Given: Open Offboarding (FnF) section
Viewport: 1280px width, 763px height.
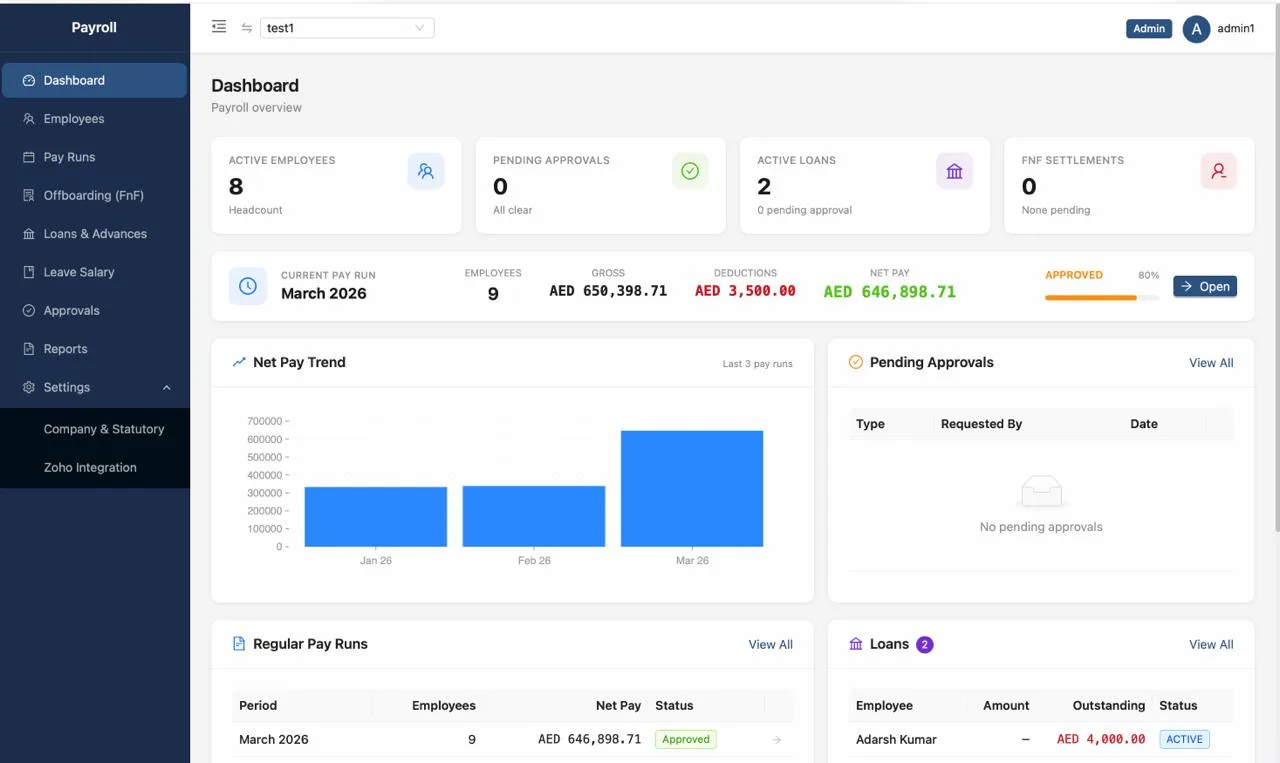Looking at the screenshot, I should coord(94,196).
